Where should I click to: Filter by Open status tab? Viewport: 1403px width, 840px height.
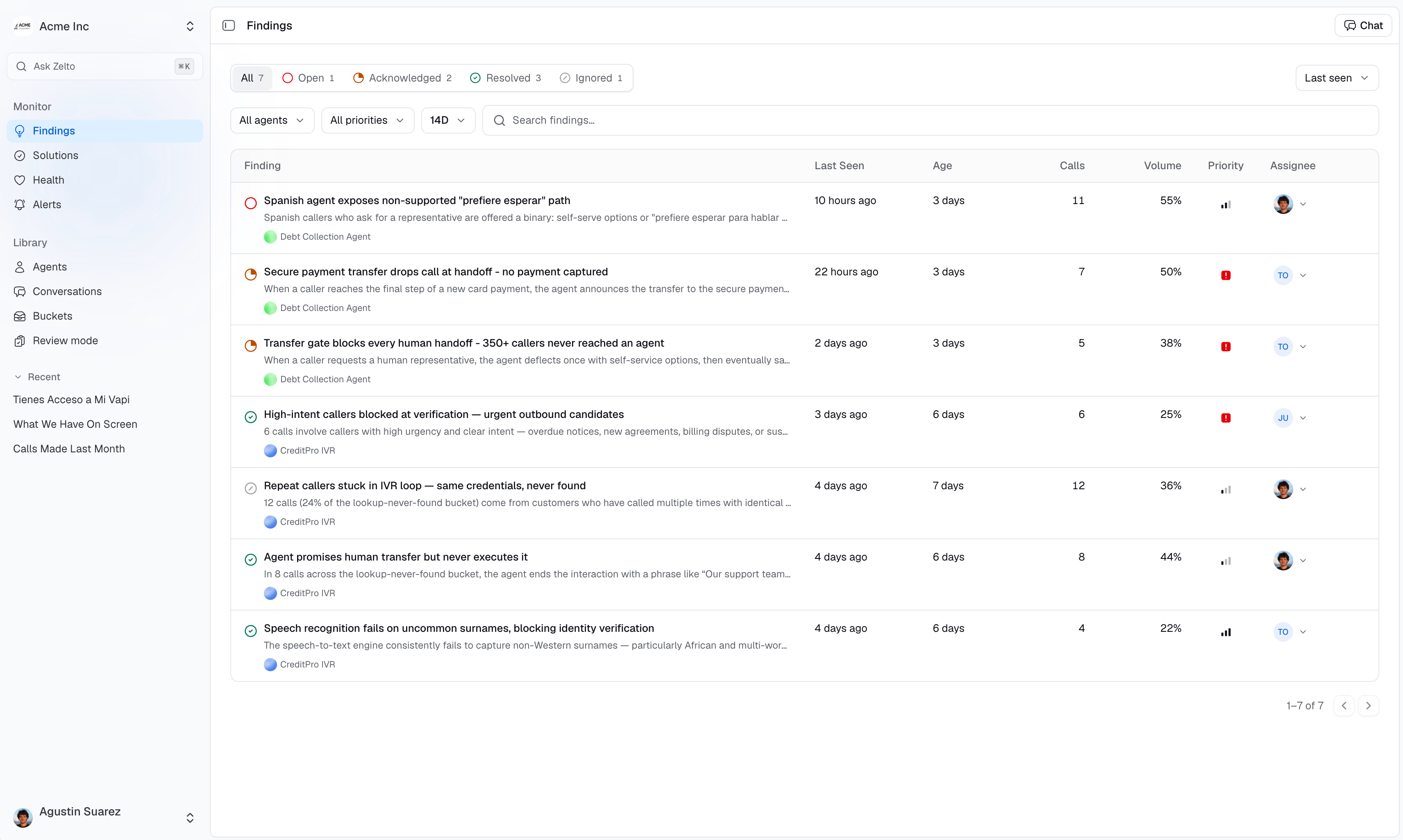pos(308,78)
